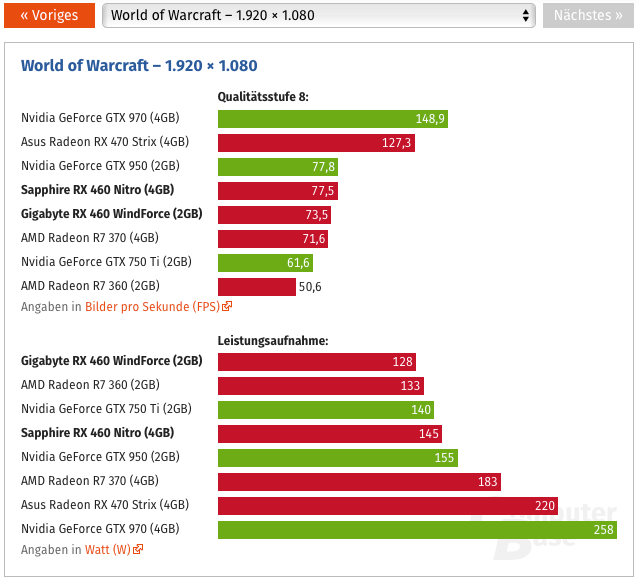Click AMD Radeon R7 360 label under Leistungsaufnahme
The width and height of the screenshot is (639, 581).
pos(90,385)
